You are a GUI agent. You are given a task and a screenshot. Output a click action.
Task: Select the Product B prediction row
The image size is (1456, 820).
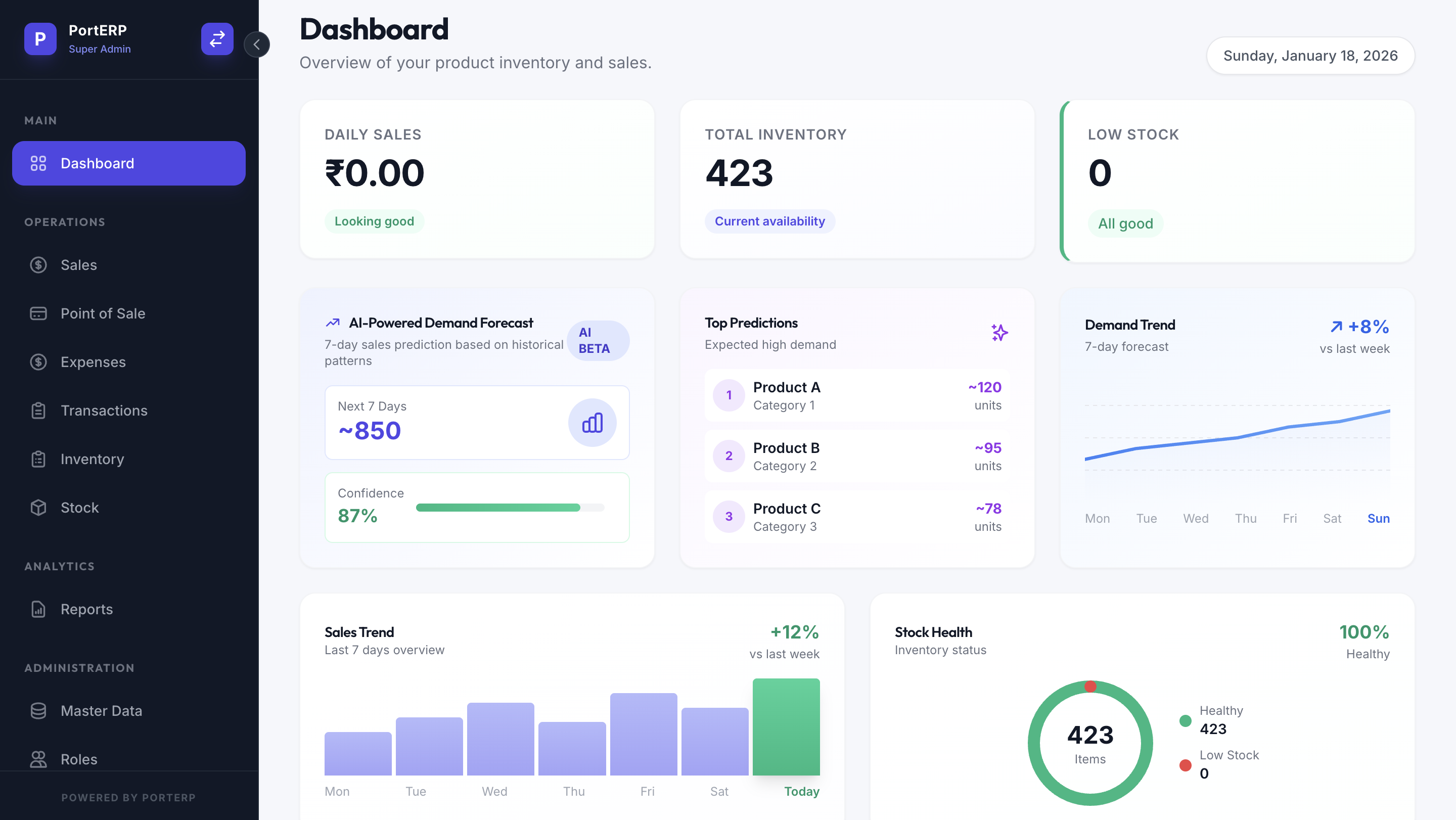[857, 456]
